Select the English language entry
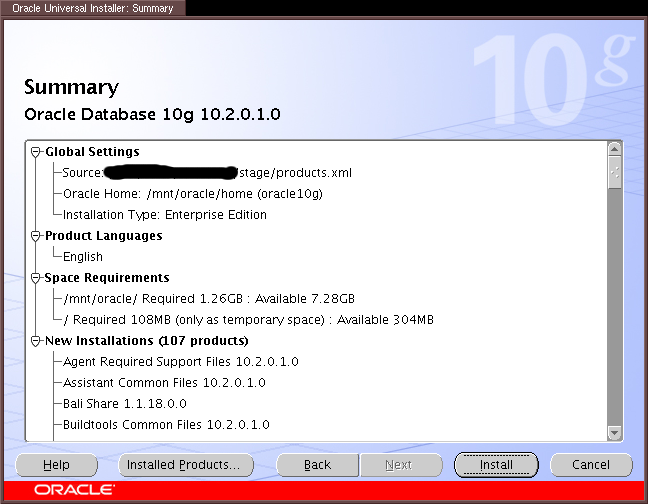Image resolution: width=648 pixels, height=504 pixels. pyautogui.click(x=83, y=257)
